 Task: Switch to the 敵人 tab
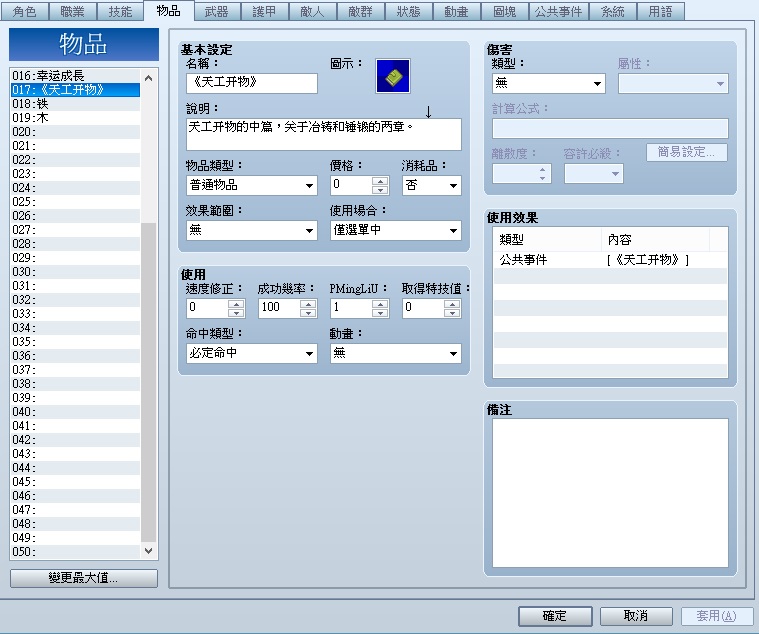[312, 11]
